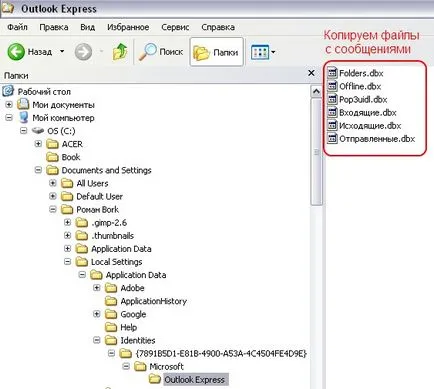434x389 pixels.
Task: Close the Папки folder pane
Action: coord(311,73)
